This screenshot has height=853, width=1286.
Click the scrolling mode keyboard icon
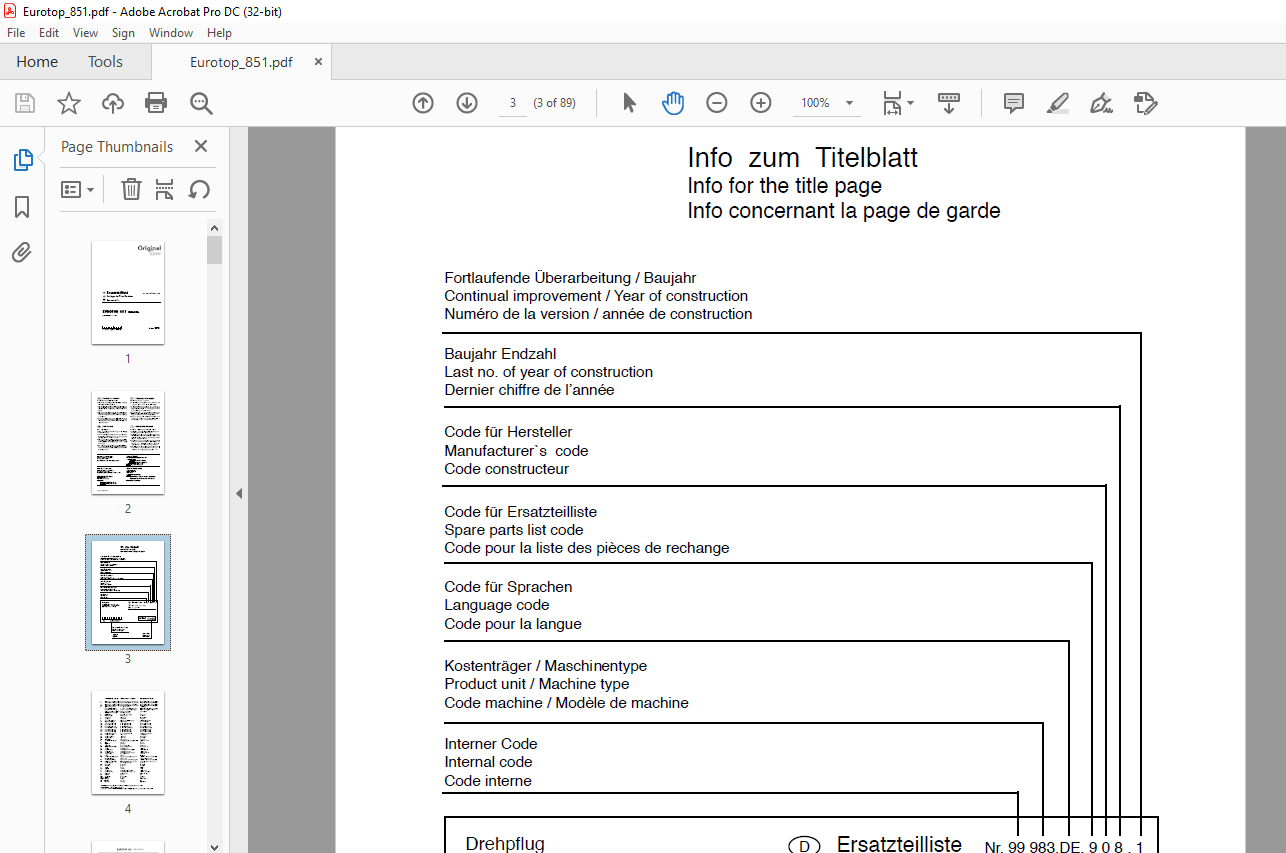tap(949, 103)
